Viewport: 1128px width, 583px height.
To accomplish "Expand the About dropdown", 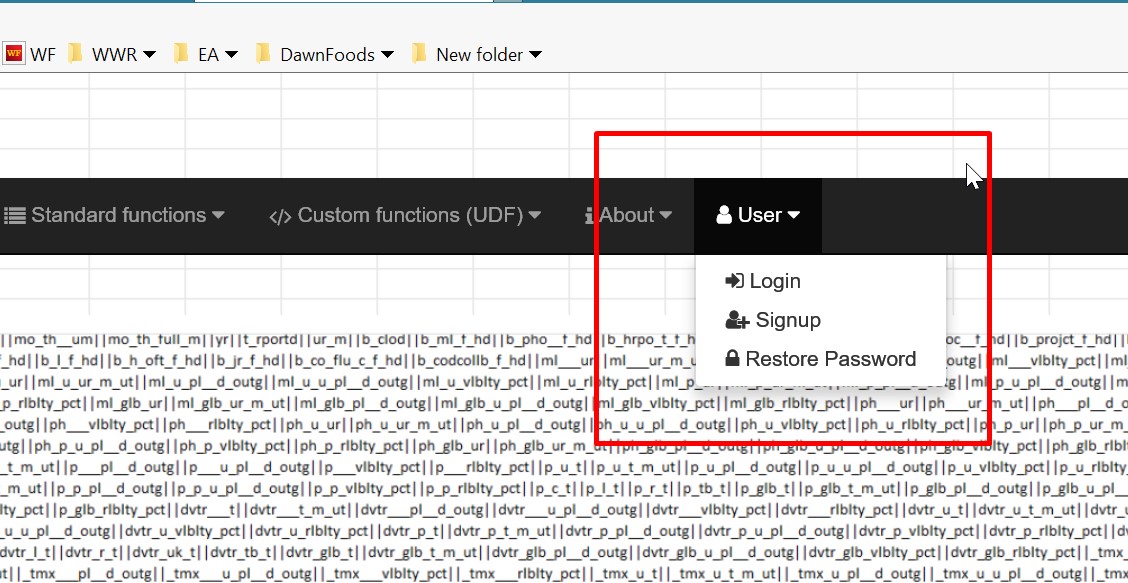I will 663,215.
